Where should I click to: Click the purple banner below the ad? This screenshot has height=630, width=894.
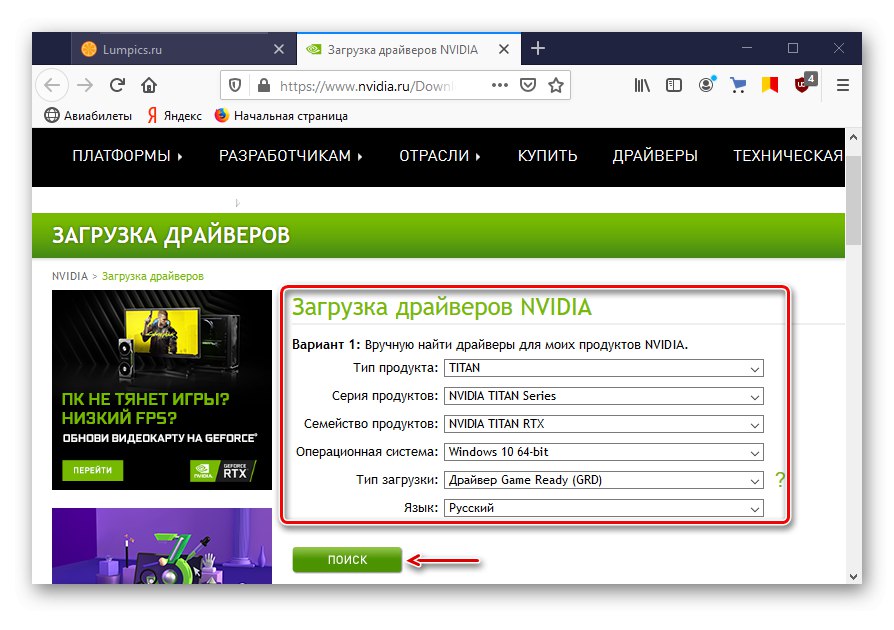(x=162, y=546)
